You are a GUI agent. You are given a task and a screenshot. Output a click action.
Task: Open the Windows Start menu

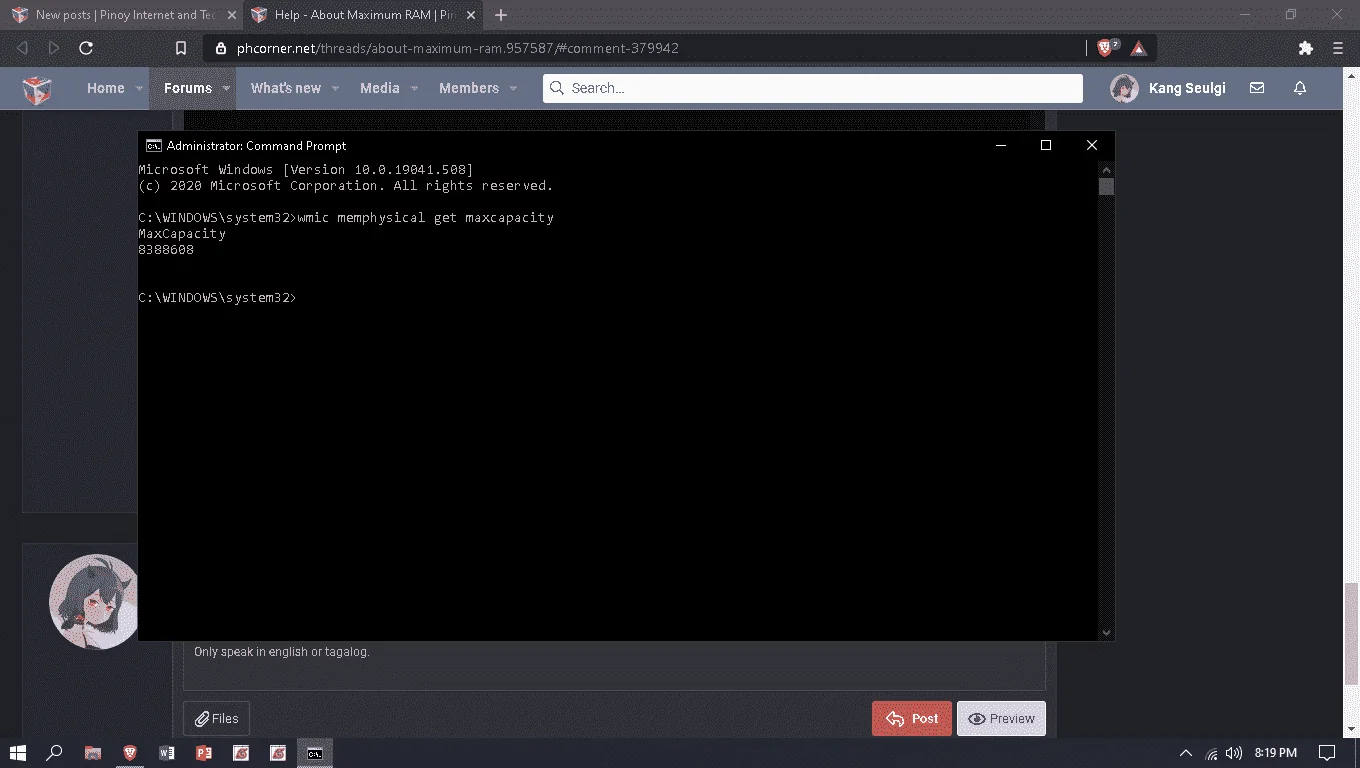pos(18,752)
